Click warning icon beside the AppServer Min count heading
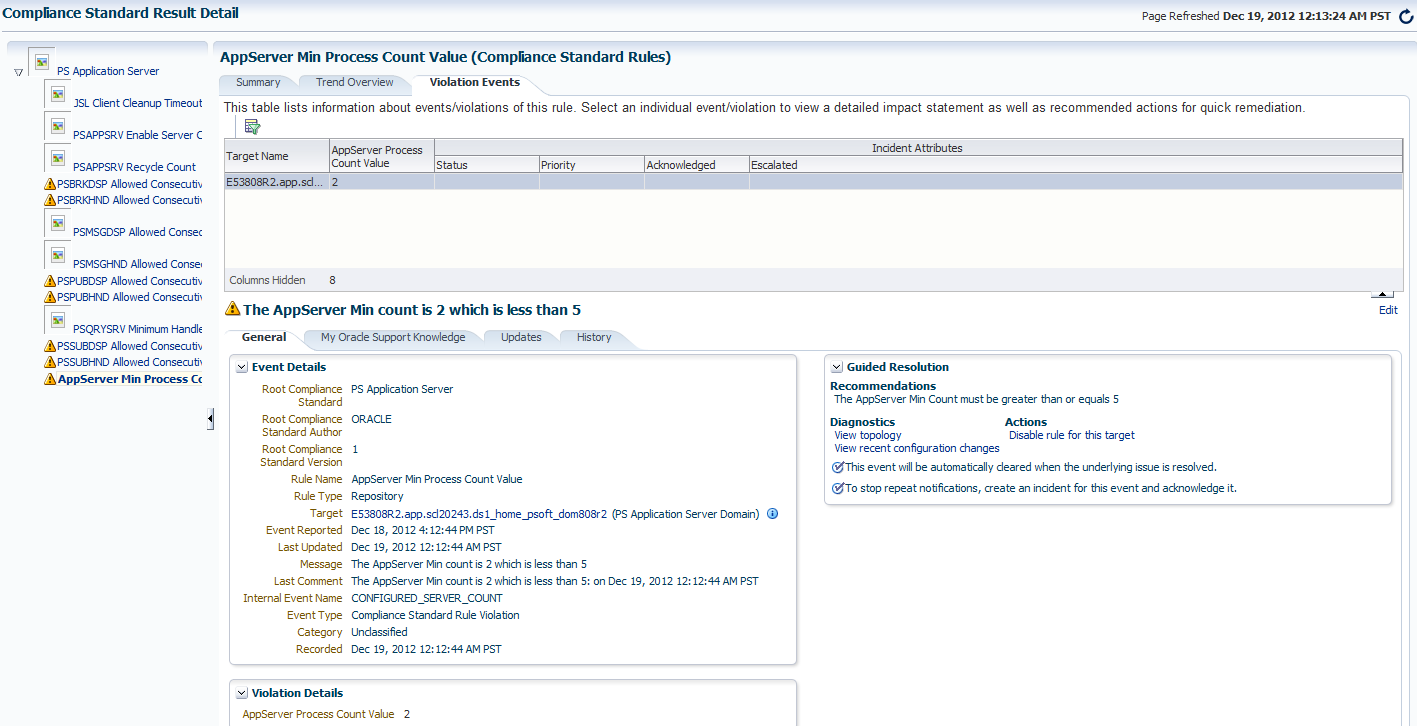This screenshot has height=726, width=1417. [233, 309]
